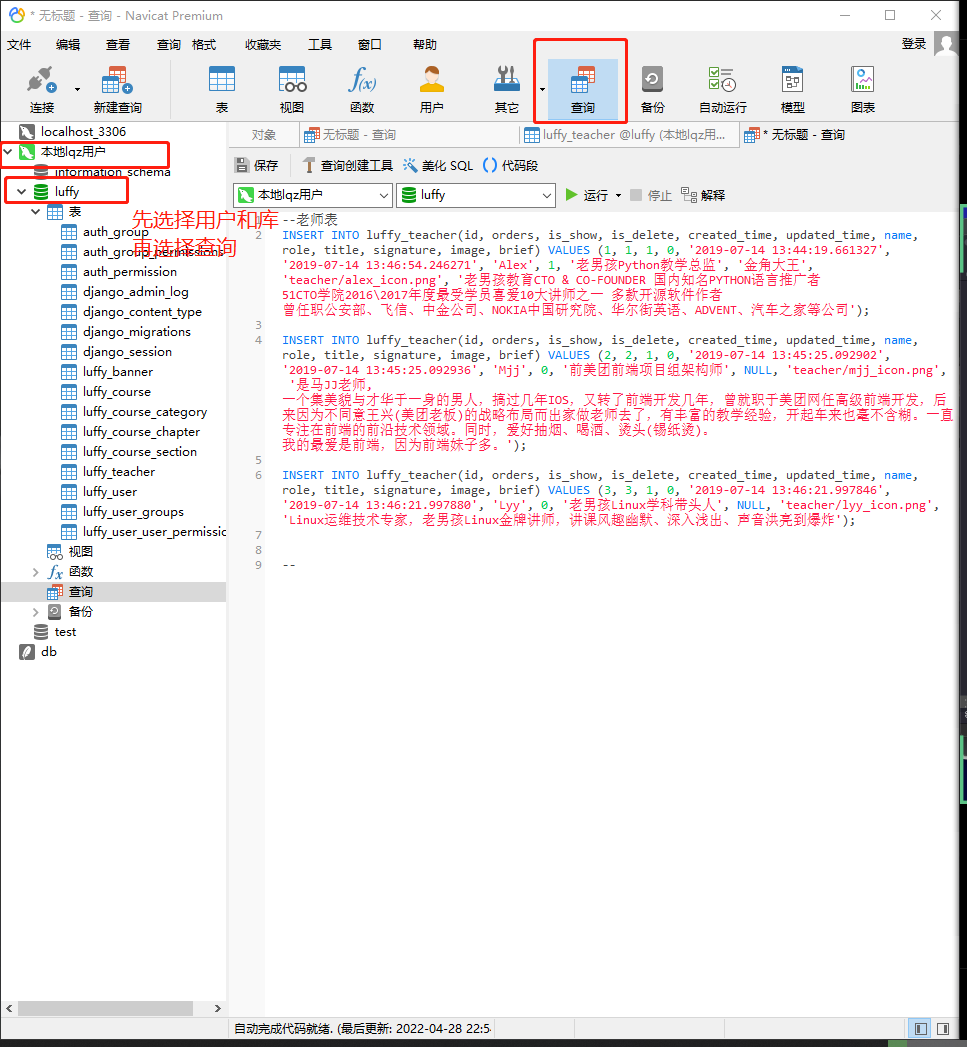This screenshot has width=967, height=1047.
Task: Run the query with 运行 button
Action: (586, 195)
